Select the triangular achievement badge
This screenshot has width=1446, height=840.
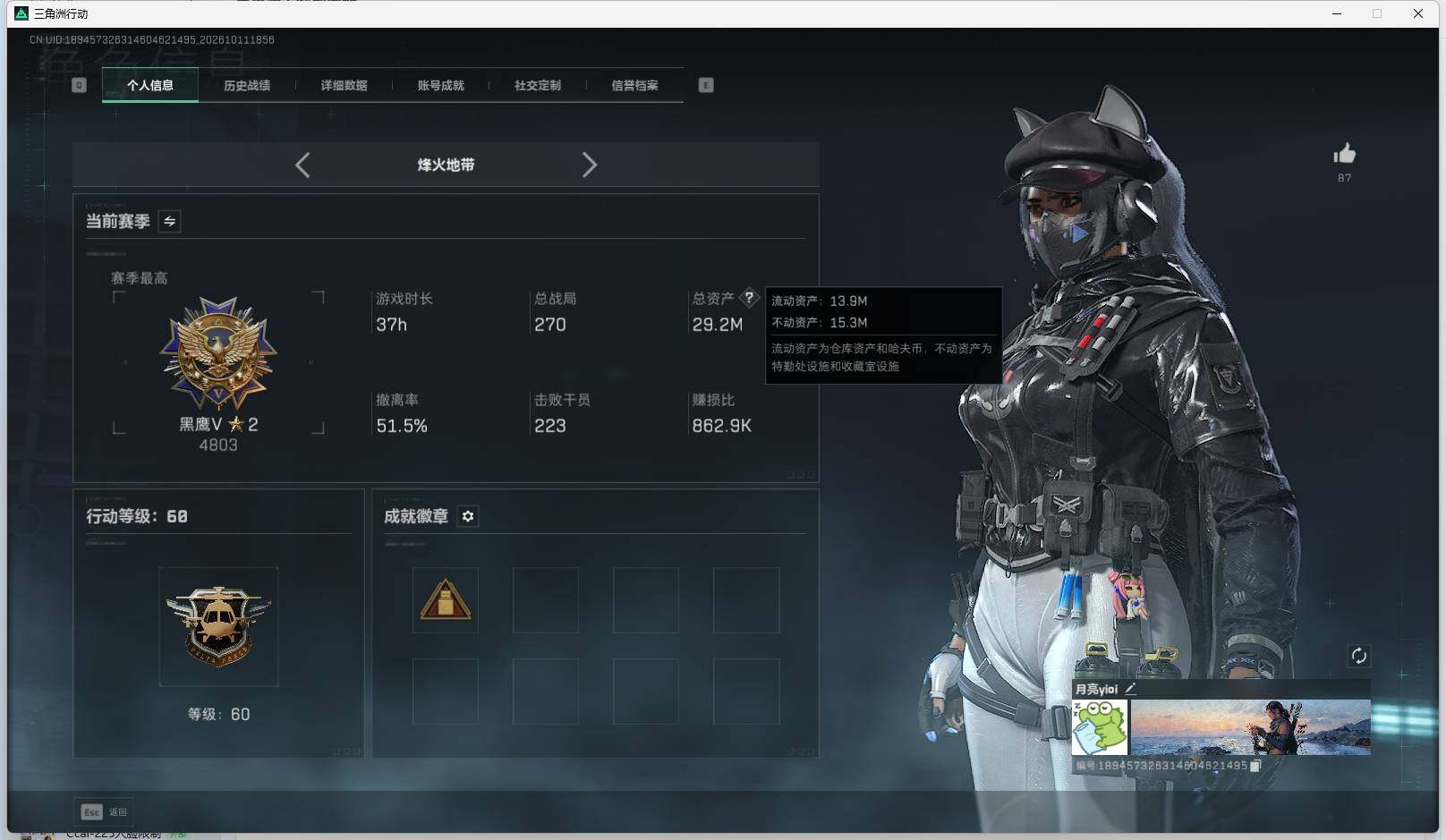click(446, 600)
